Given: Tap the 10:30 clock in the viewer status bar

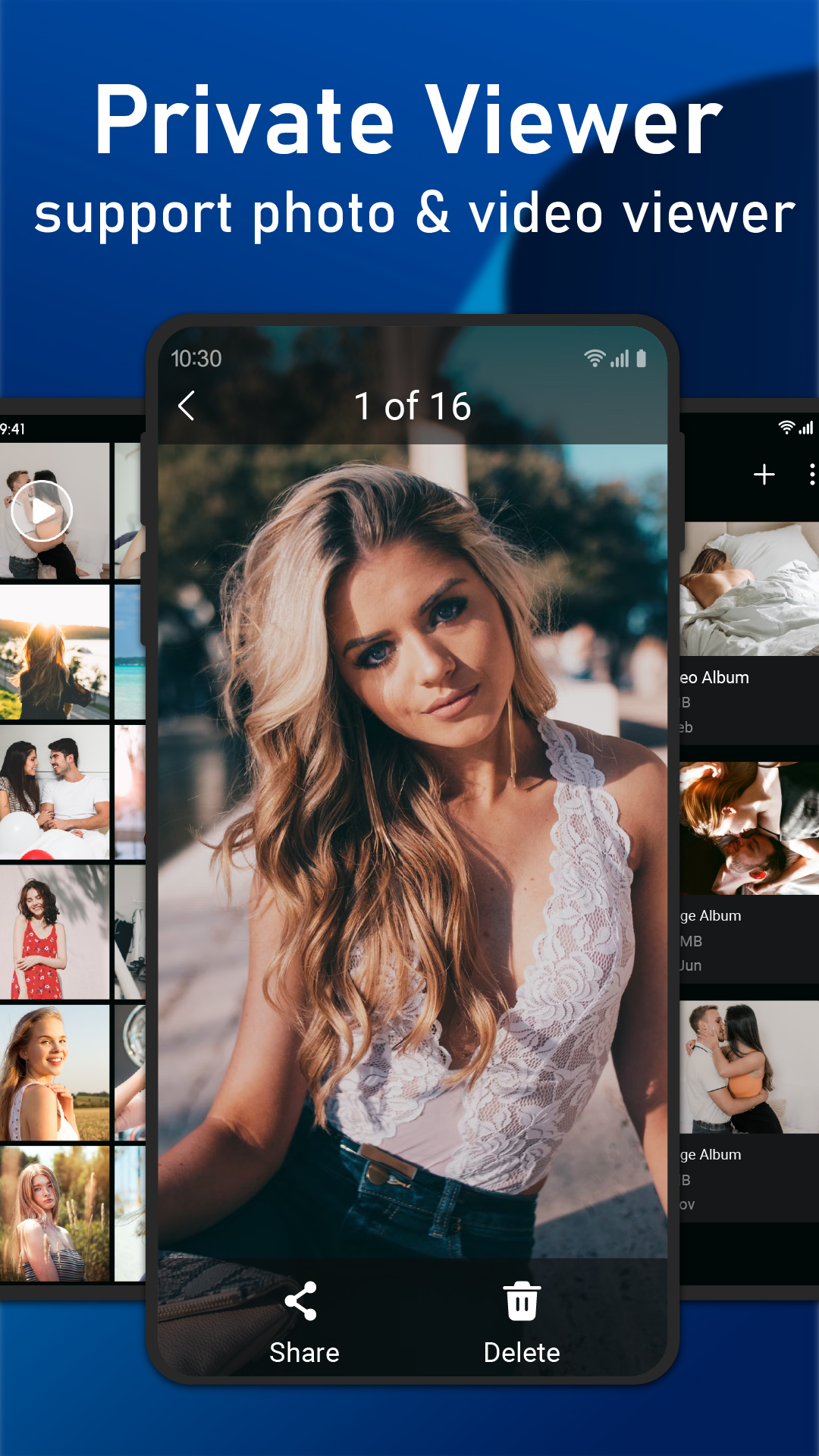Looking at the screenshot, I should click(196, 359).
